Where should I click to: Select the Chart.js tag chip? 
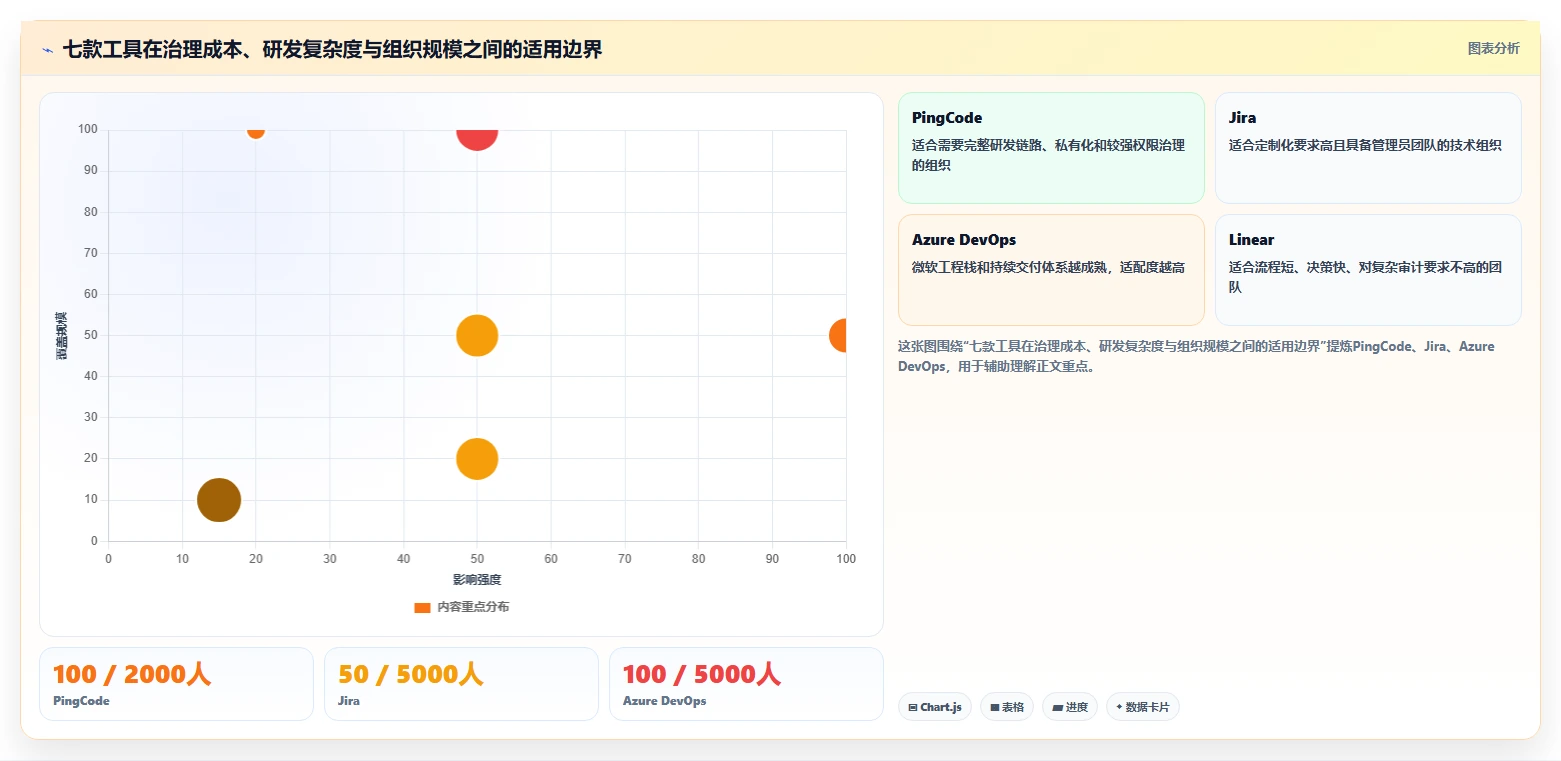click(935, 707)
